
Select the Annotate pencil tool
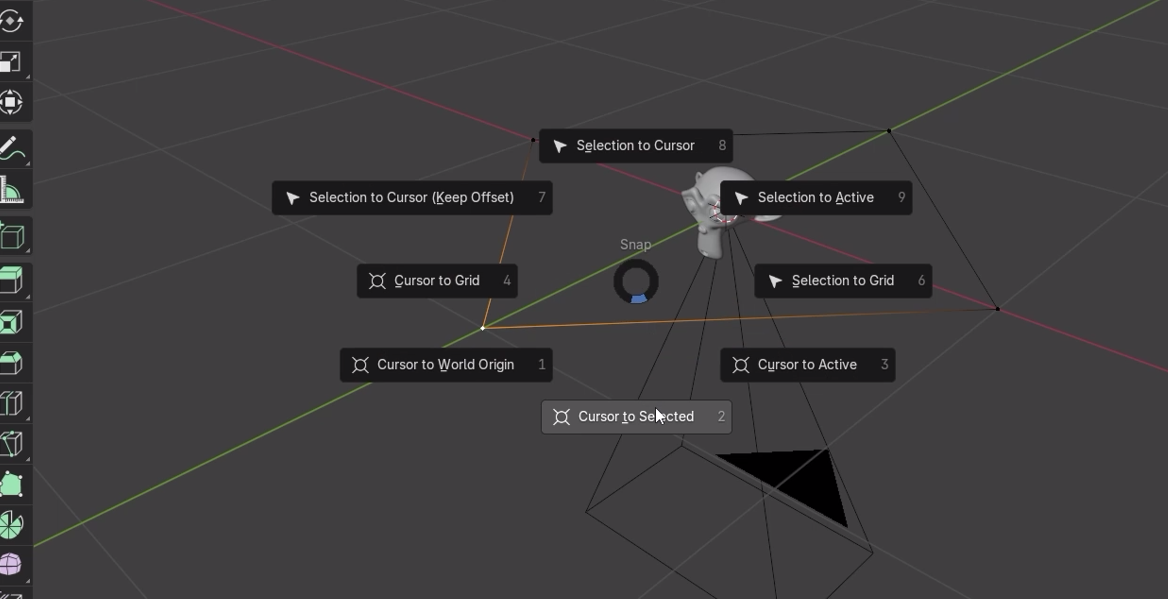tap(11, 148)
